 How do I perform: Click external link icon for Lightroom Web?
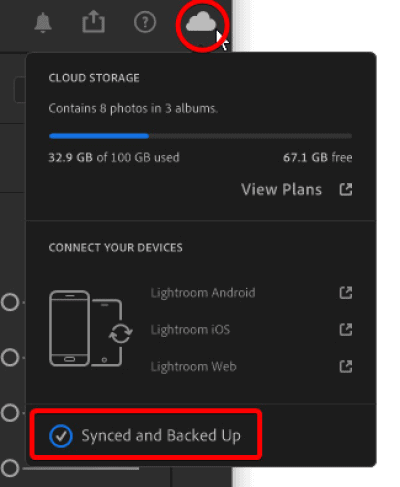(346, 366)
